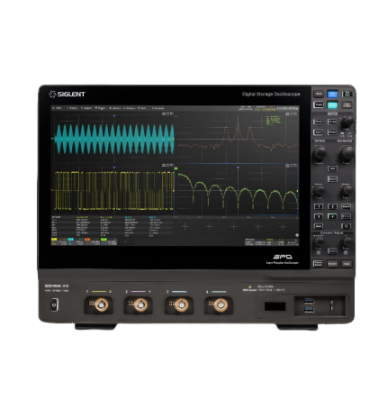Open the yellow channel 1 descriptor box
Screen dimensions: 388x418
coord(59,241)
